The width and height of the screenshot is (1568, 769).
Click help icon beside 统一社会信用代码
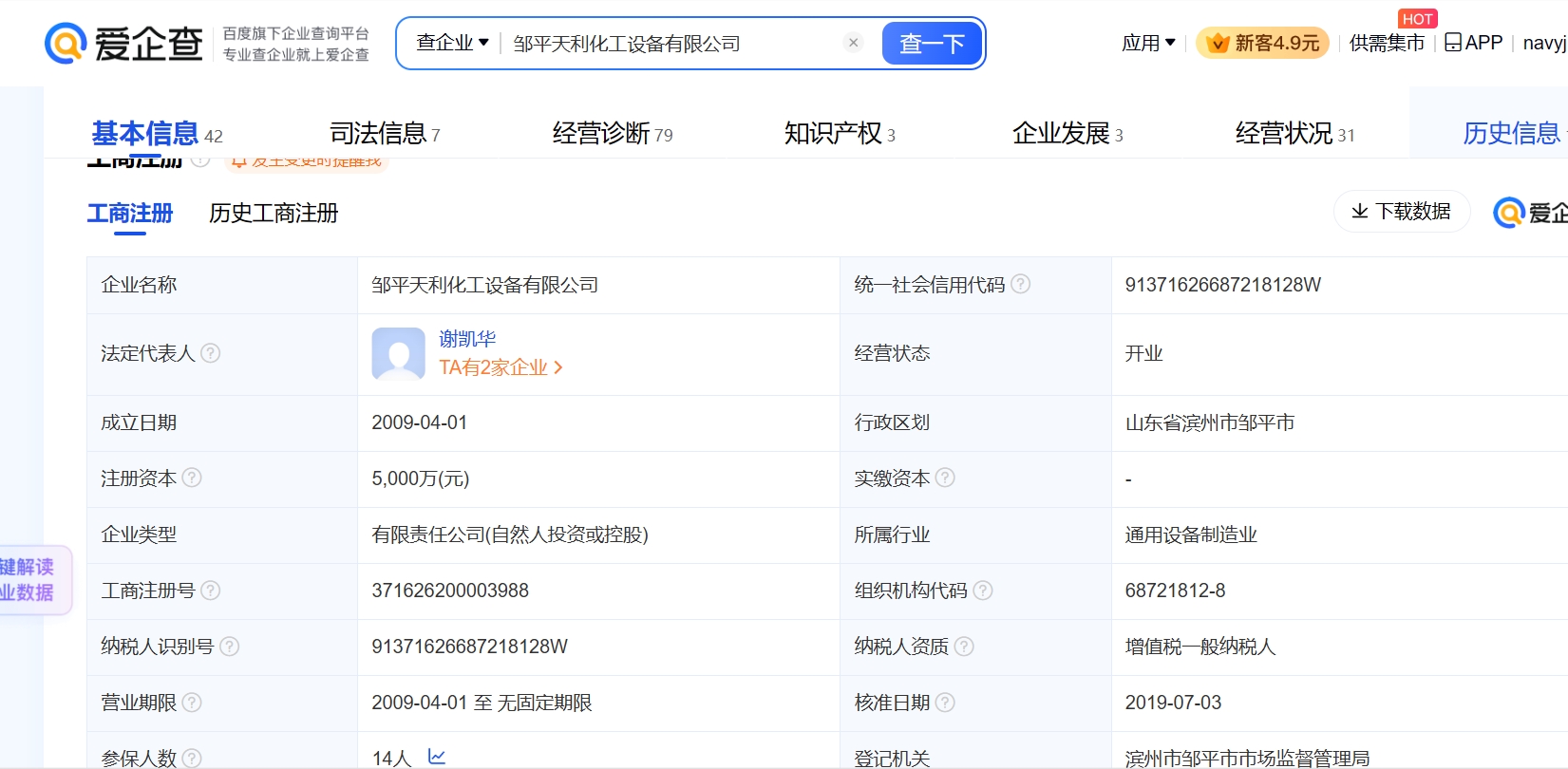pyautogui.click(x=1021, y=284)
